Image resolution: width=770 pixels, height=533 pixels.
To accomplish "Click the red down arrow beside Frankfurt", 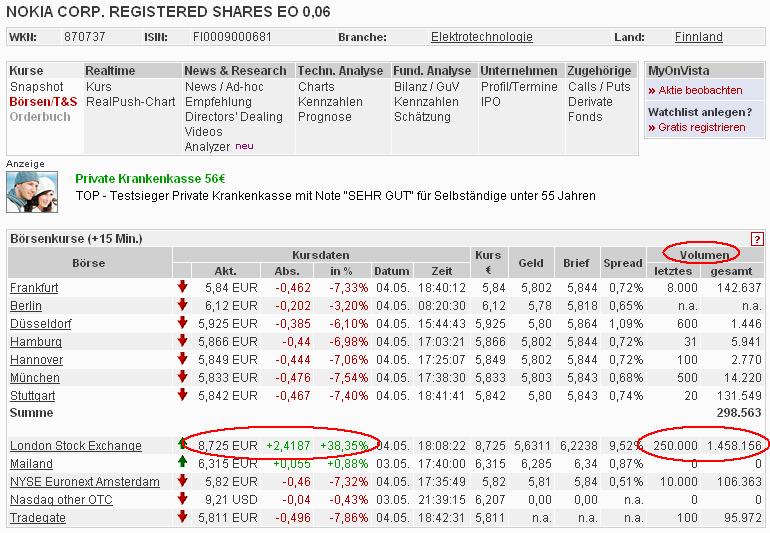I will coord(182,288).
